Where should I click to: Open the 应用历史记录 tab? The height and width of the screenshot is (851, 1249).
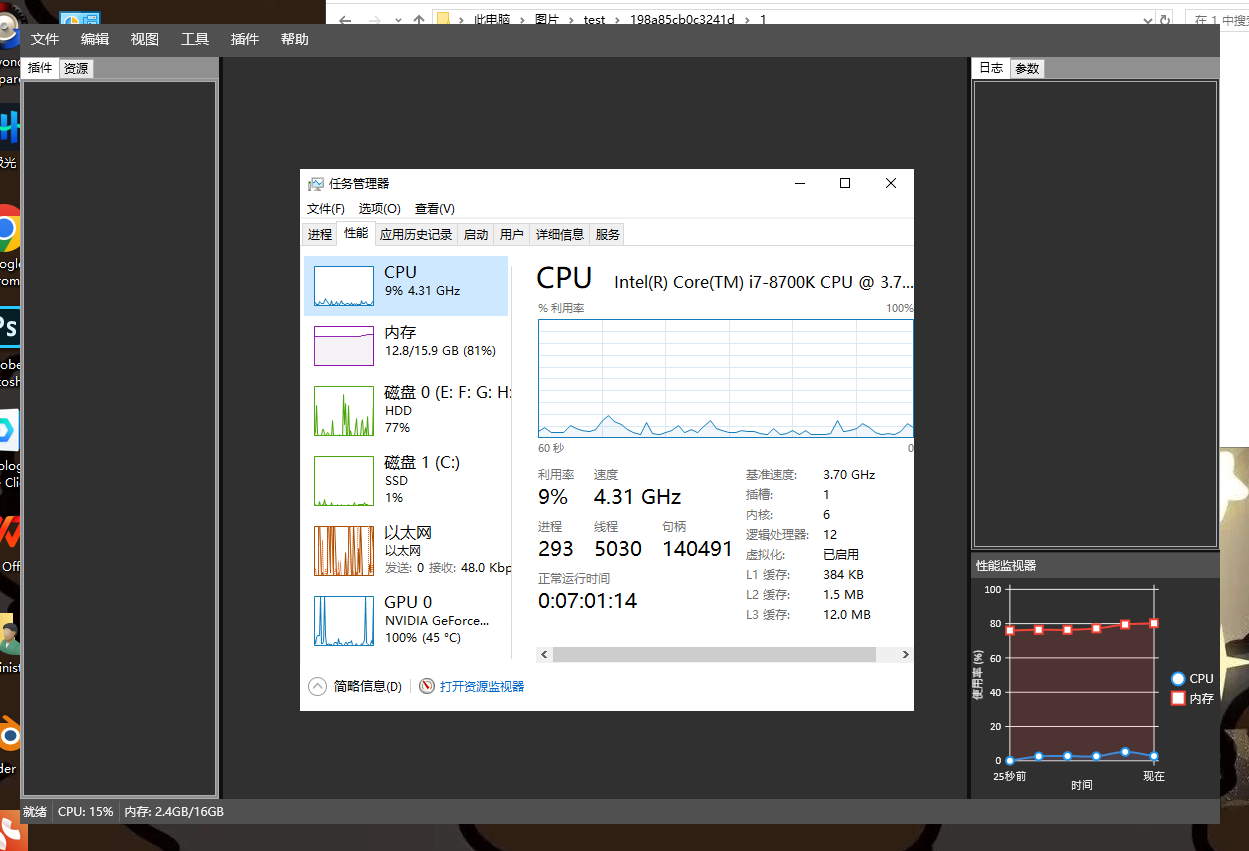[x=416, y=234]
